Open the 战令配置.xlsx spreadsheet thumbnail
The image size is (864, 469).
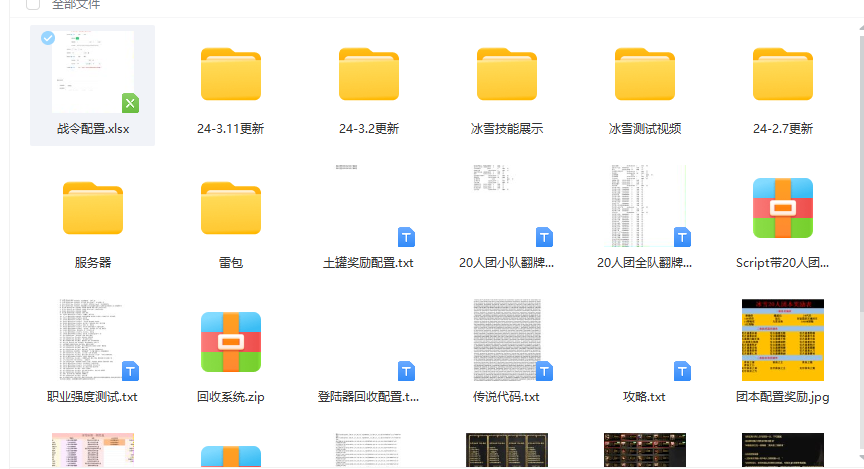(x=93, y=72)
